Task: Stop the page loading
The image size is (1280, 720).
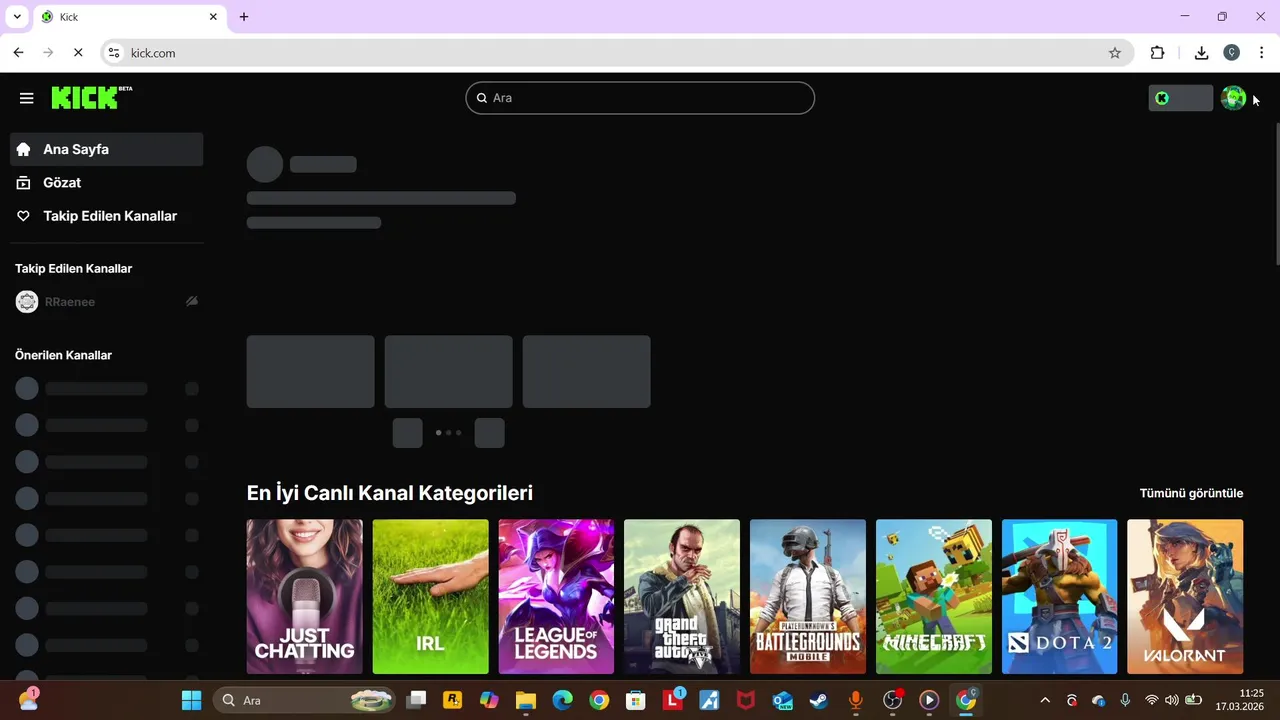Action: [78, 53]
